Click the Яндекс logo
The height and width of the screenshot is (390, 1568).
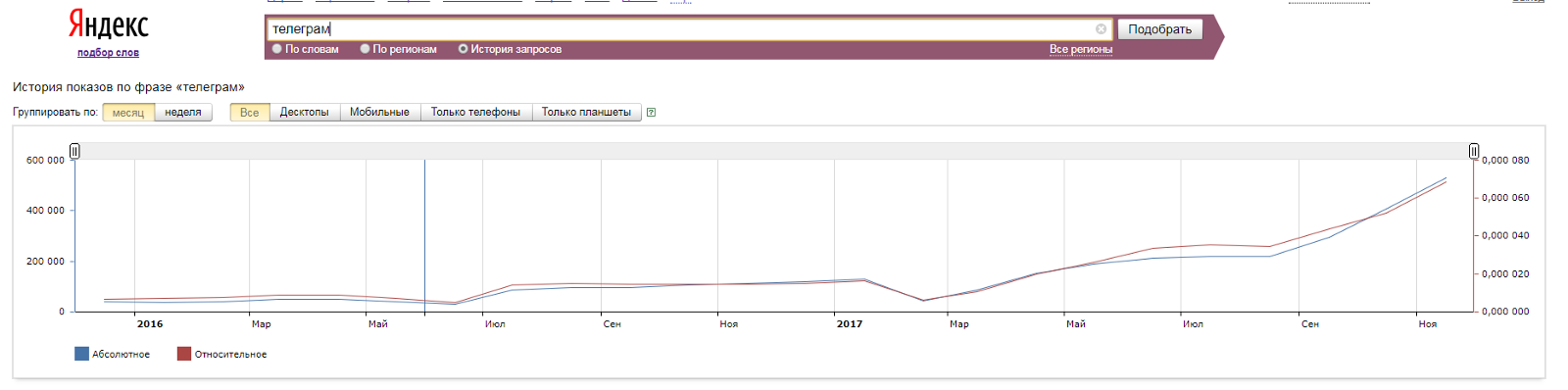click(x=108, y=24)
